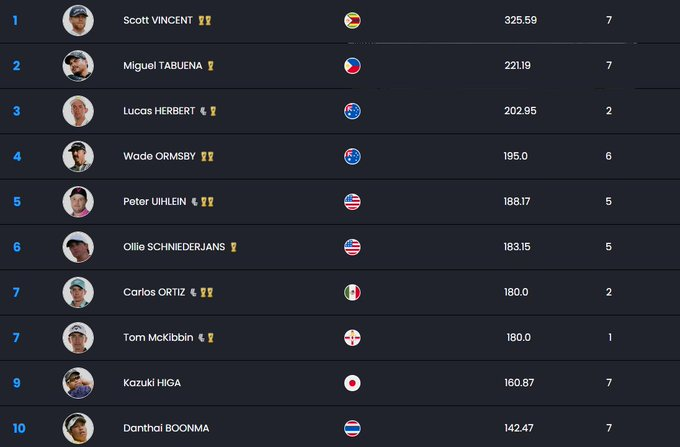Viewport: 680px width, 447px height.
Task: Select the Danthai BOONMA name link
Action: pyautogui.click(x=166, y=428)
